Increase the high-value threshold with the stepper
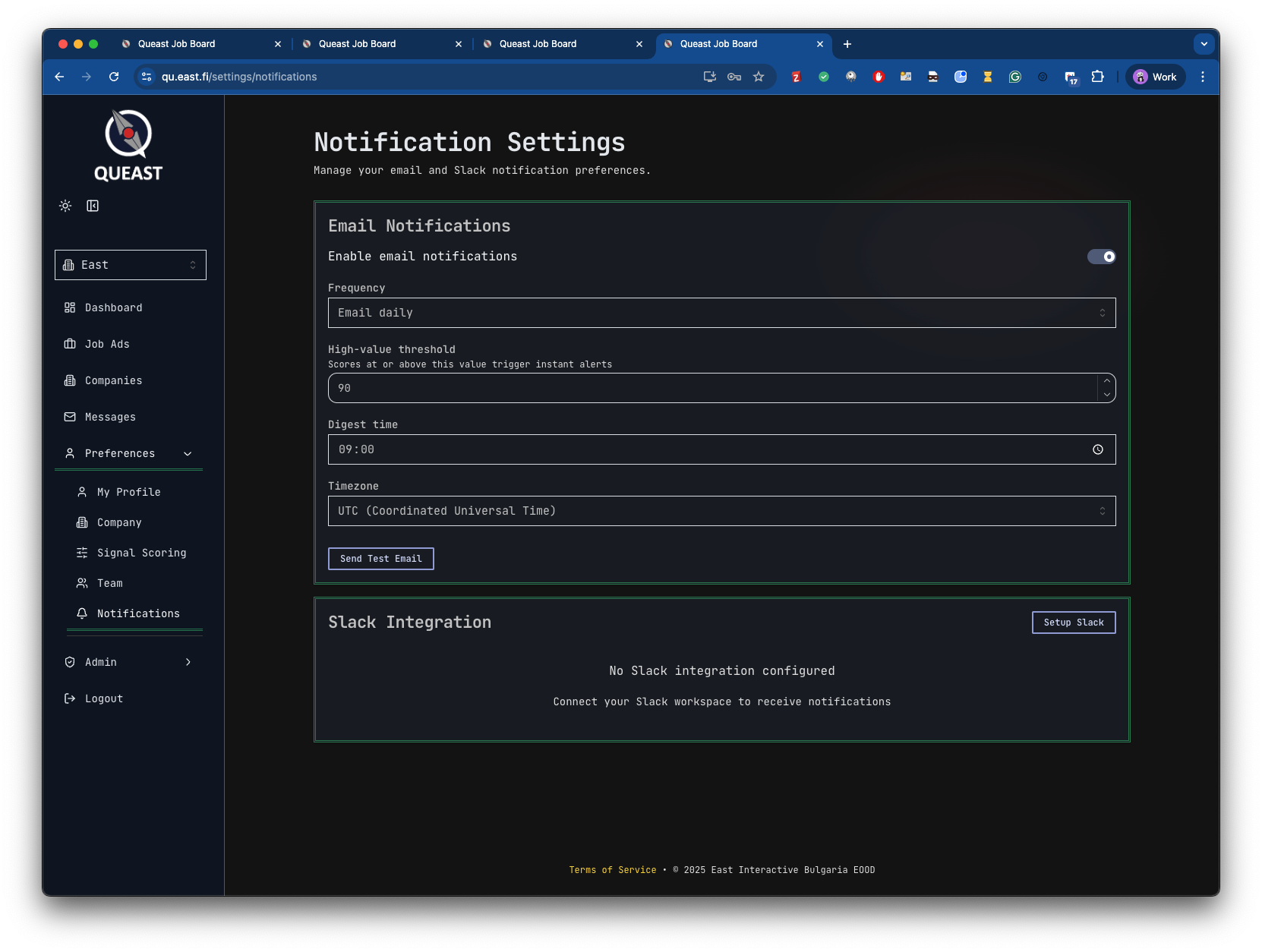Screen dimensions: 1262x952 (x=1106, y=383)
